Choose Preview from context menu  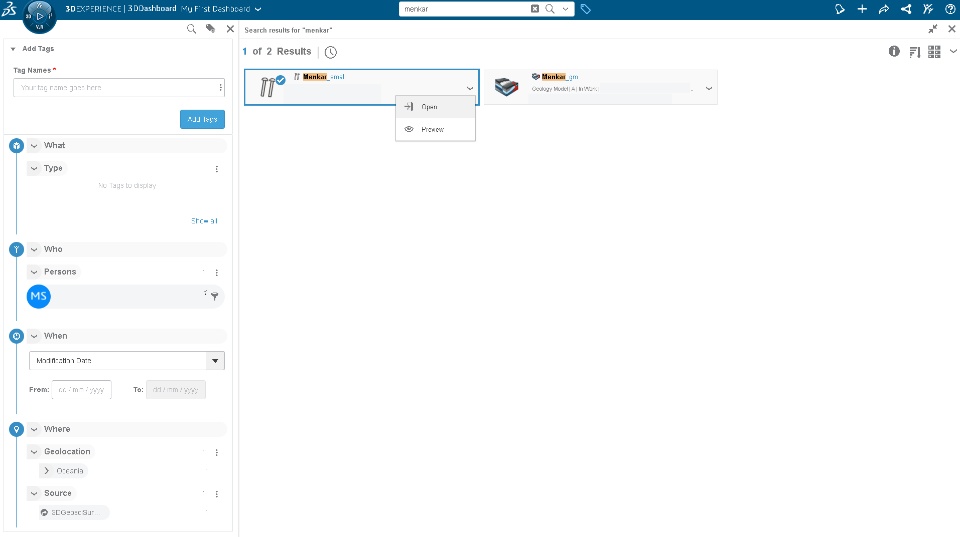point(435,130)
